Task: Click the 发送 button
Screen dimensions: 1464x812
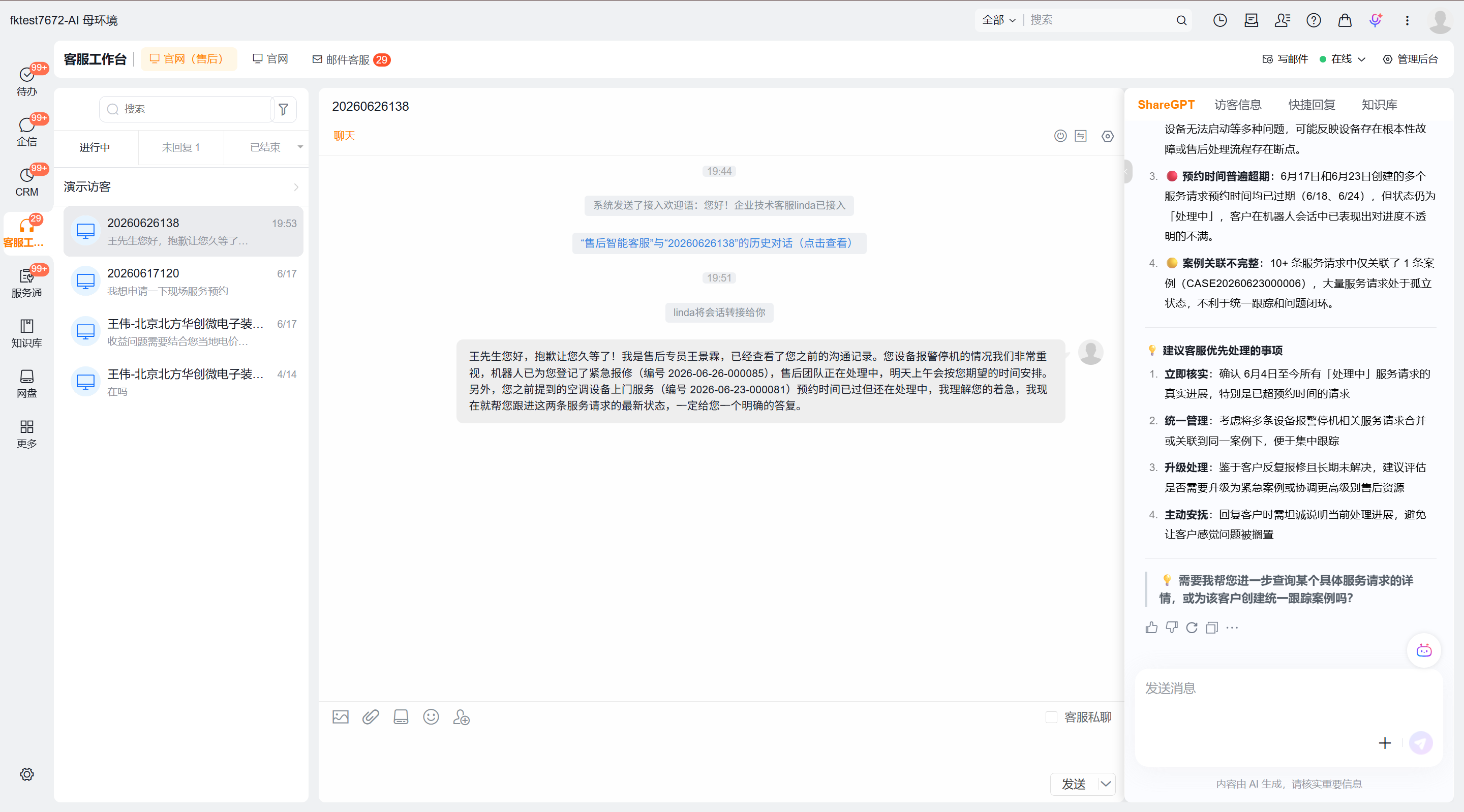Action: (1074, 784)
